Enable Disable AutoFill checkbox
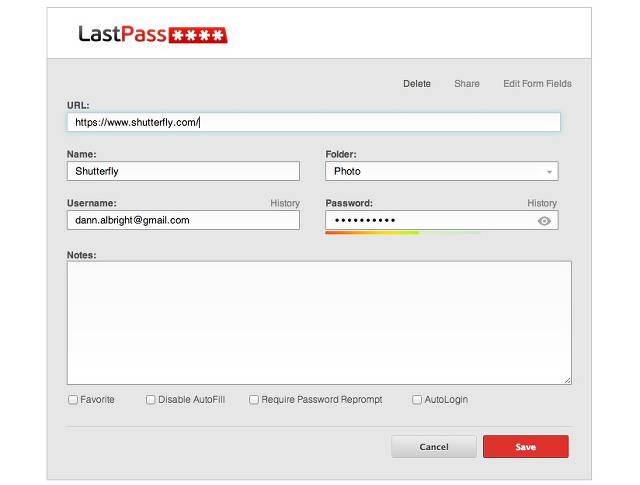Viewport: 640px width, 485px height. (x=151, y=399)
